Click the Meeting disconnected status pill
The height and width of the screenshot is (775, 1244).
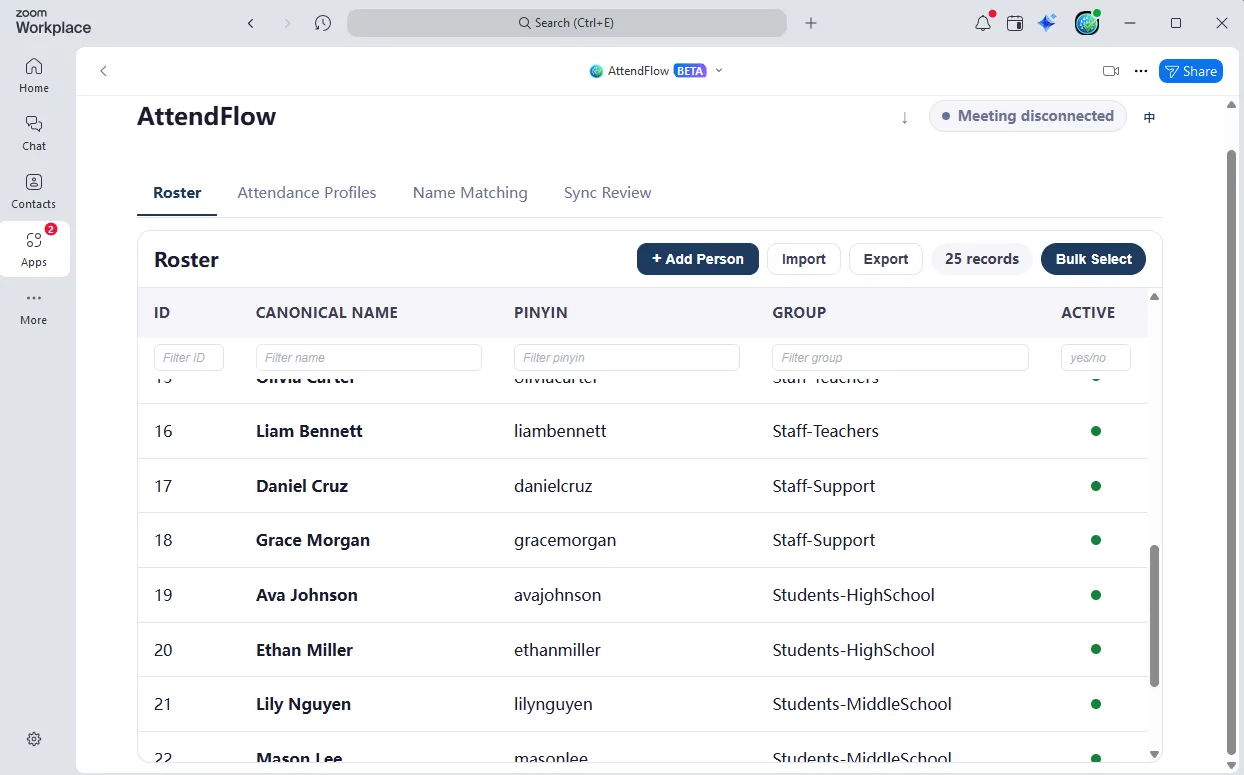point(1028,116)
